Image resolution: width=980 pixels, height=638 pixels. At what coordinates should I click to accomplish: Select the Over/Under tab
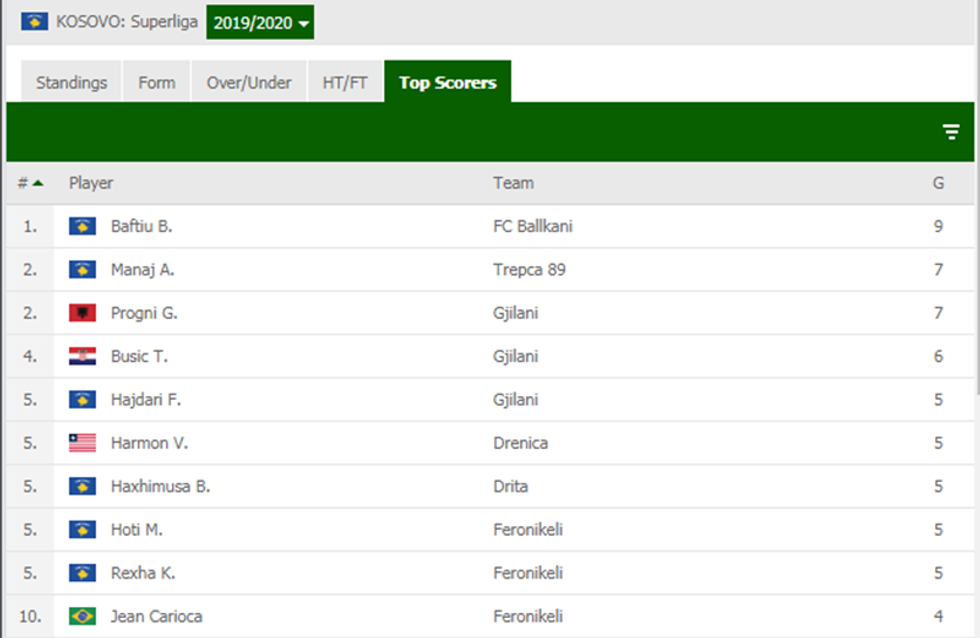pyautogui.click(x=249, y=83)
